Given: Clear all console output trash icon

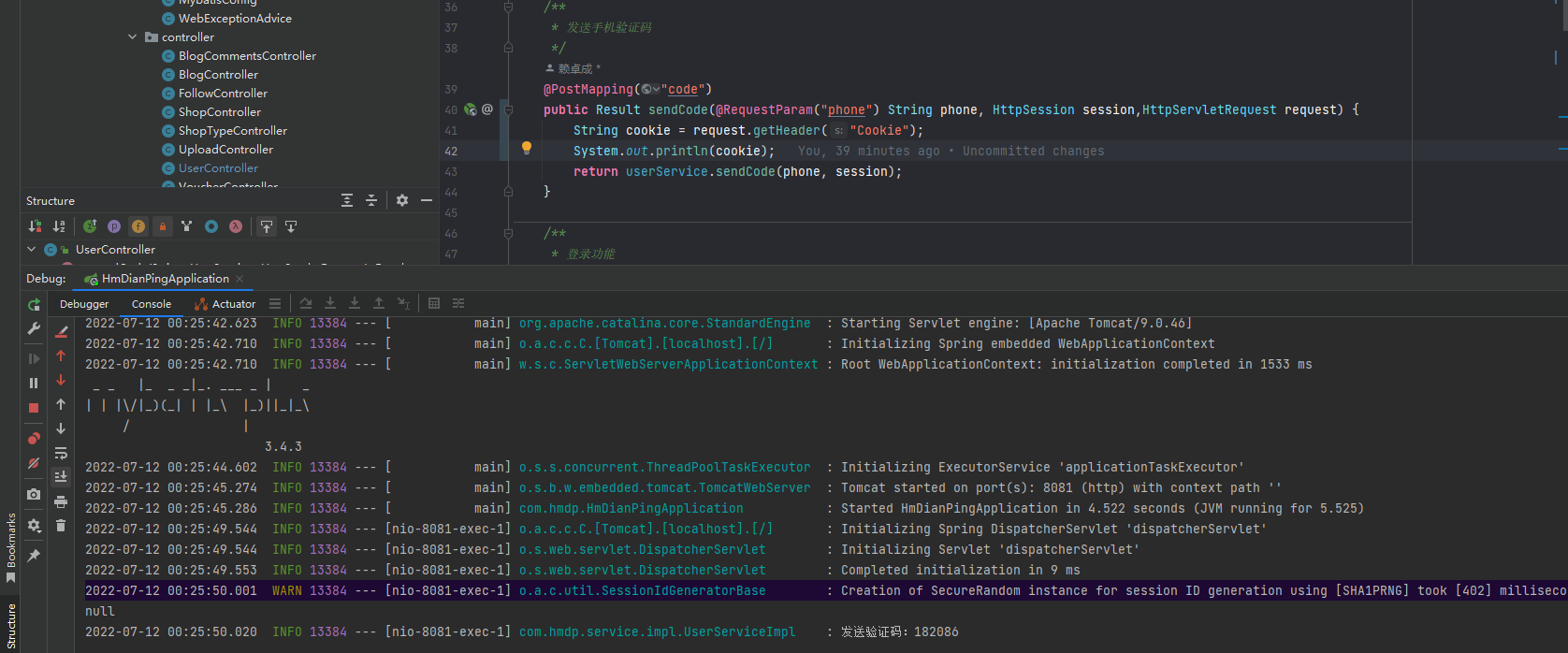Looking at the screenshot, I should 61,526.
